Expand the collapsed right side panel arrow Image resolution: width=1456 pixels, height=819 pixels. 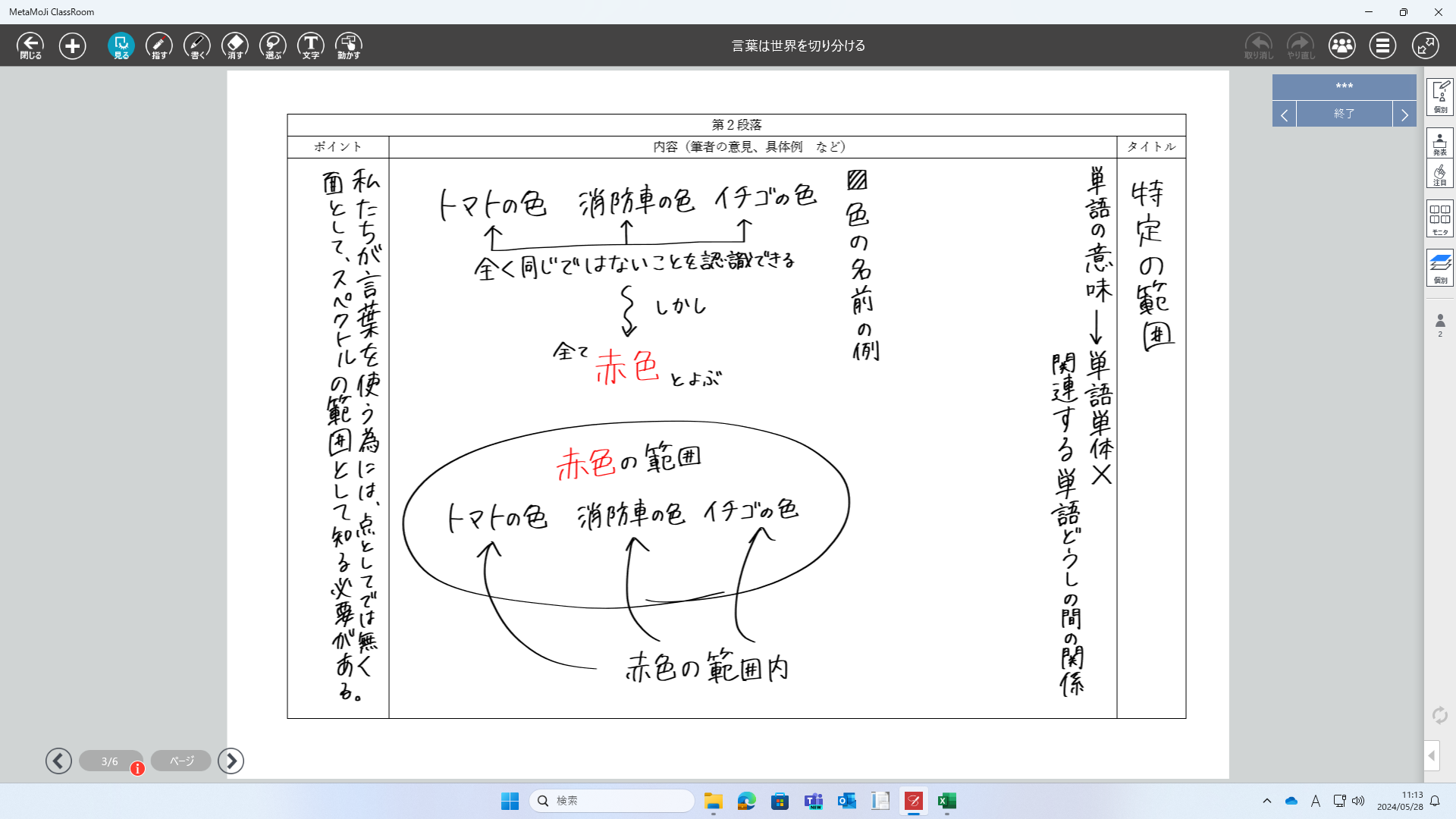pyautogui.click(x=1431, y=755)
